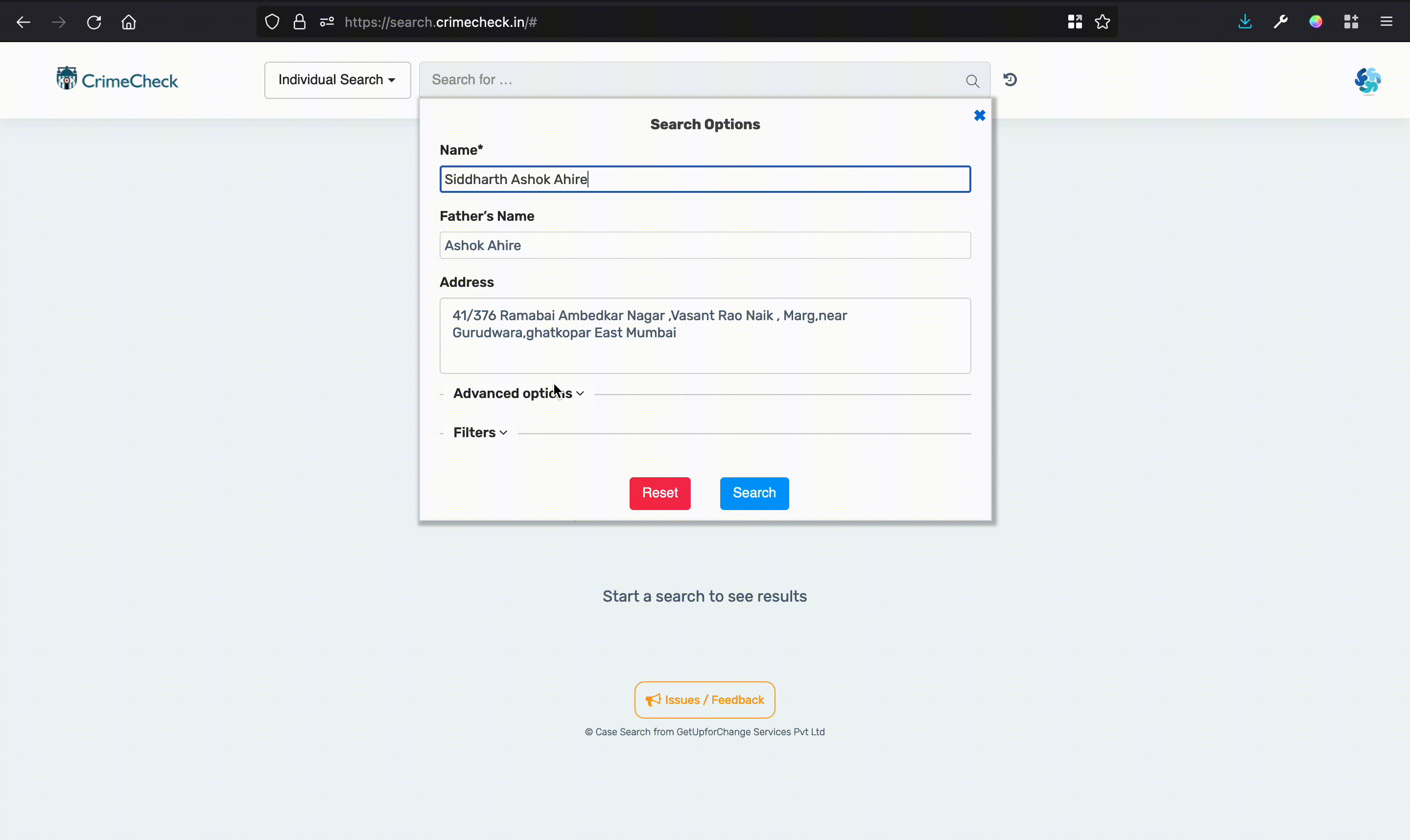Click the copyright 'Case Search from GetUpforChange' text
Screen dimensions: 1410x840
pyautogui.click(x=704, y=731)
